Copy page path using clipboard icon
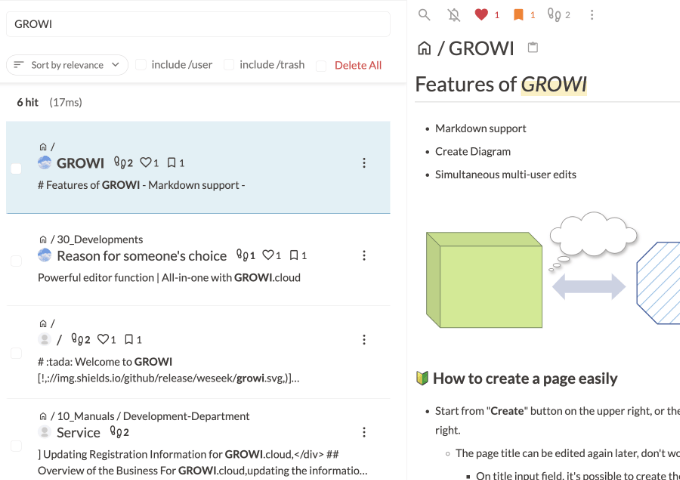680x480 pixels. (533, 48)
